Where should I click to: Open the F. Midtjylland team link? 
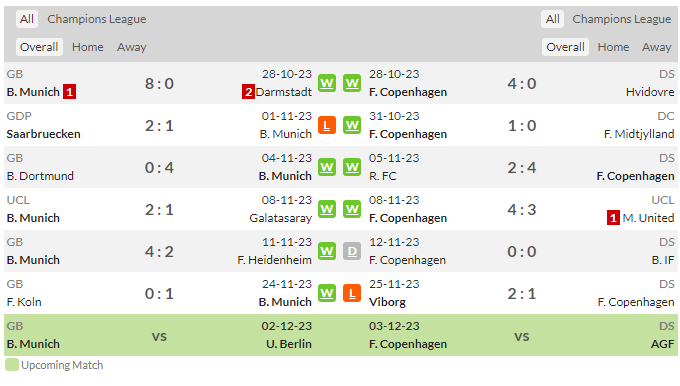(639, 134)
